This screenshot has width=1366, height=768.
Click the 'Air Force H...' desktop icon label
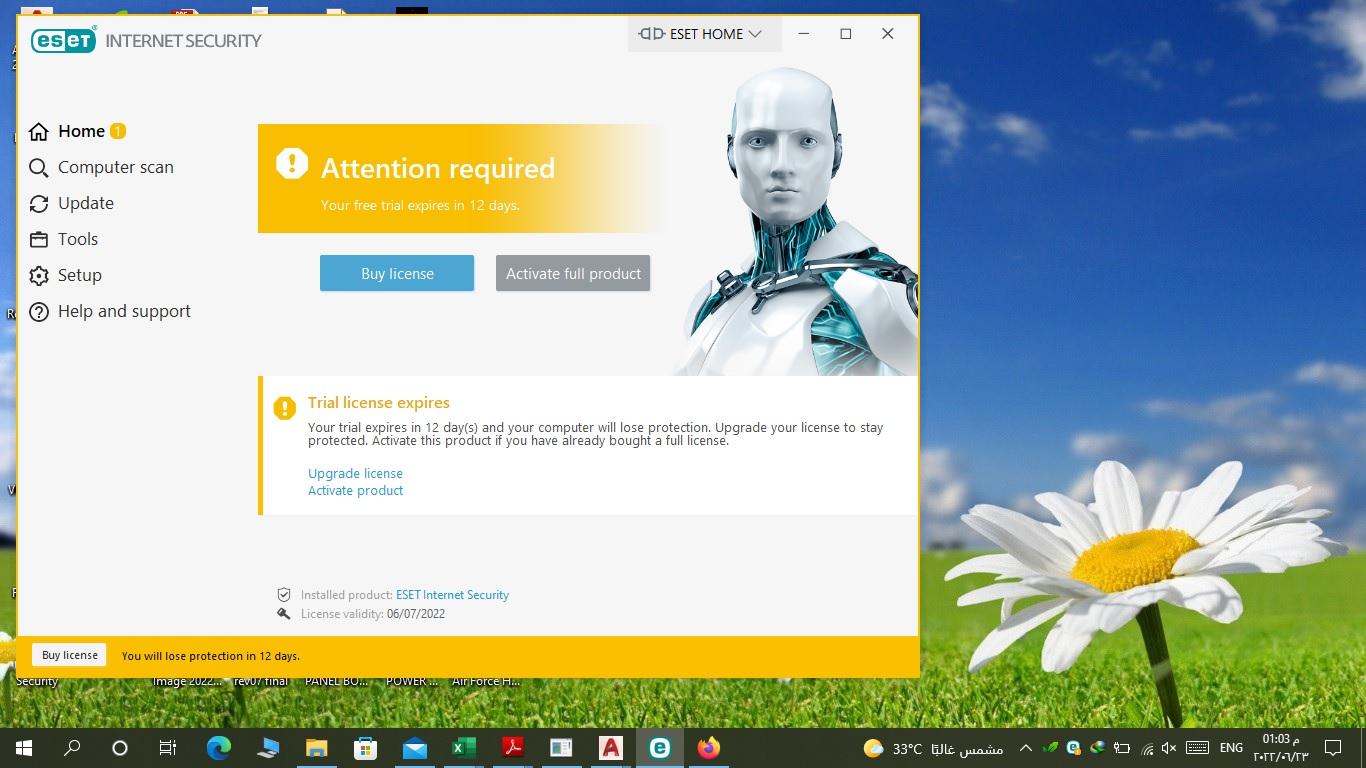pyautogui.click(x=486, y=682)
